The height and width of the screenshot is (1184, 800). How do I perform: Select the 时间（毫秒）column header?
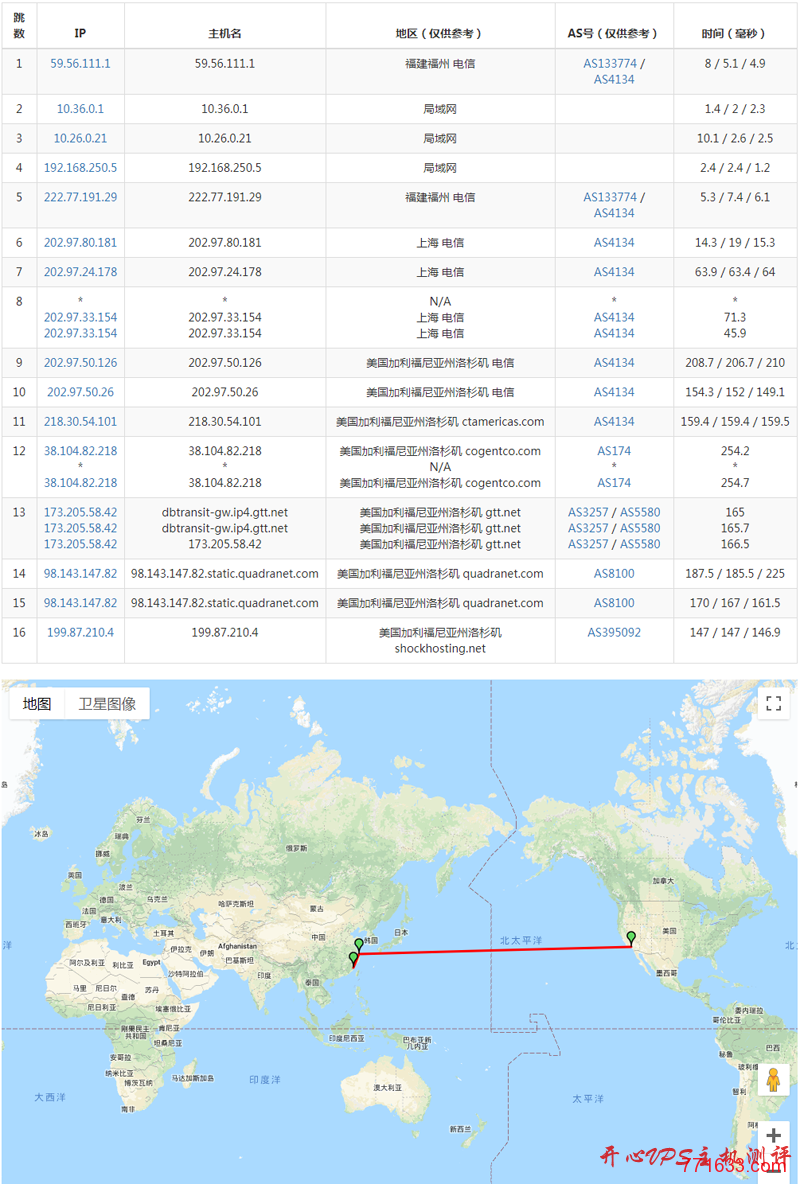pyautogui.click(x=735, y=33)
